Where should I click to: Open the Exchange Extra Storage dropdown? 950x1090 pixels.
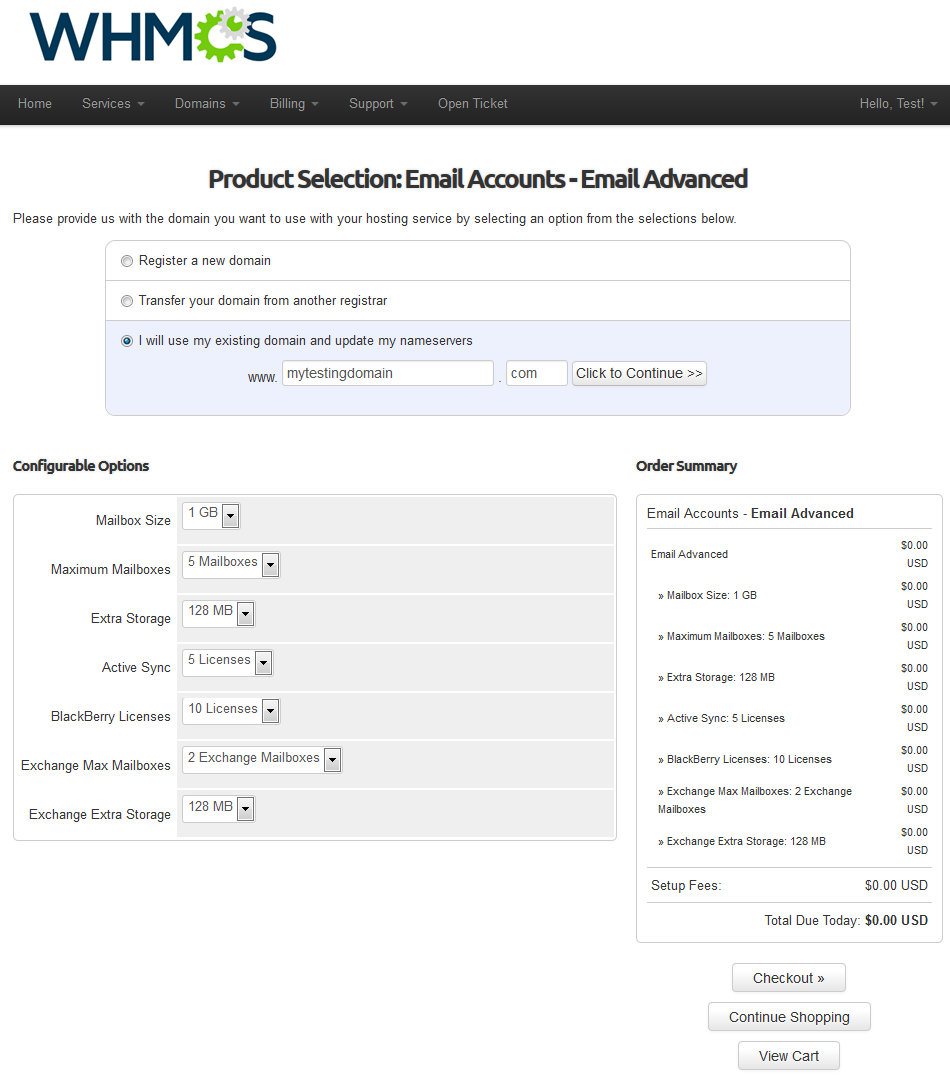click(218, 809)
